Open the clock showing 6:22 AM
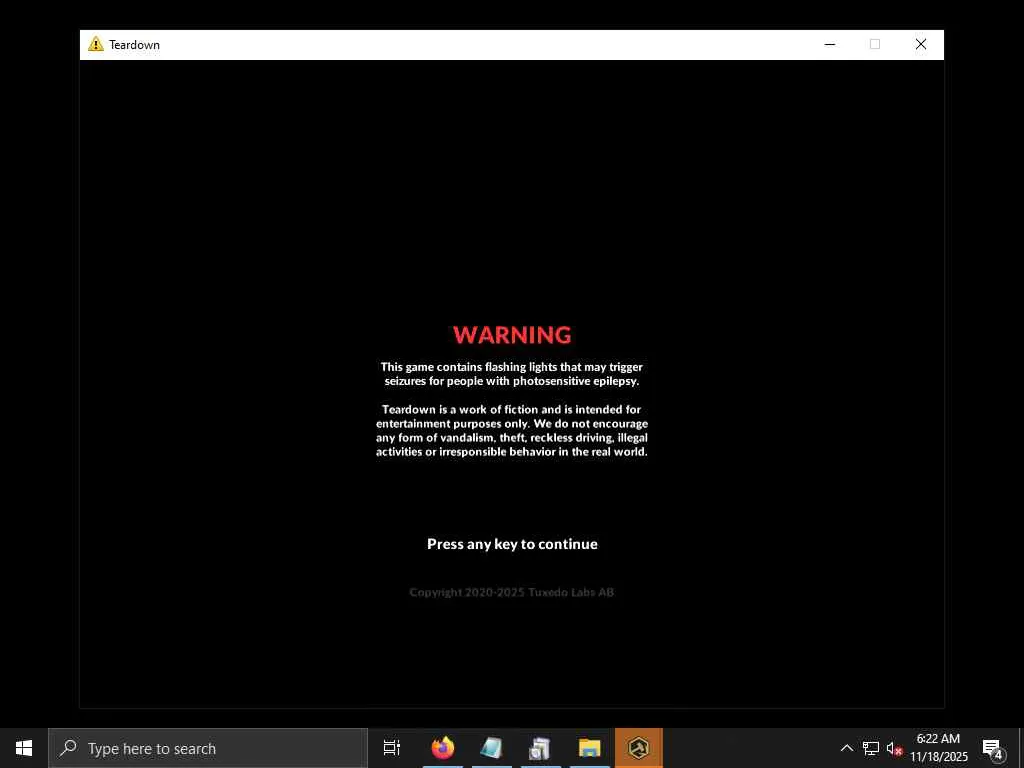This screenshot has height=768, width=1024. coord(938,748)
